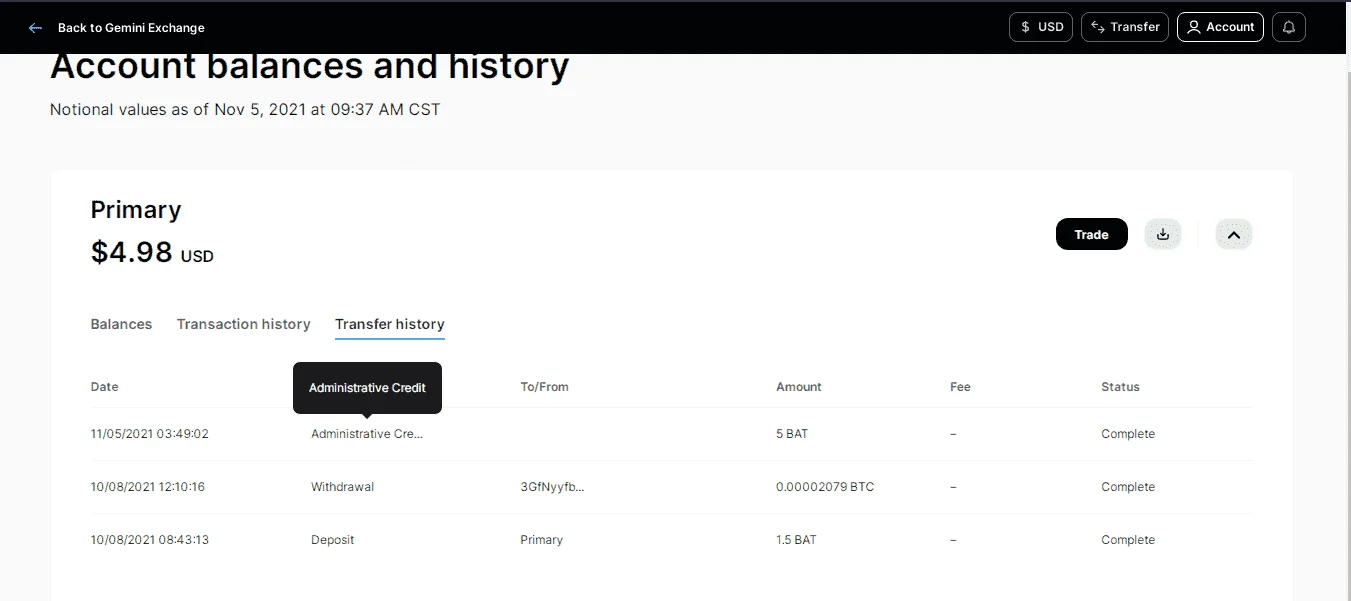Click date 10/08/2021 08:43:13

(x=149, y=540)
